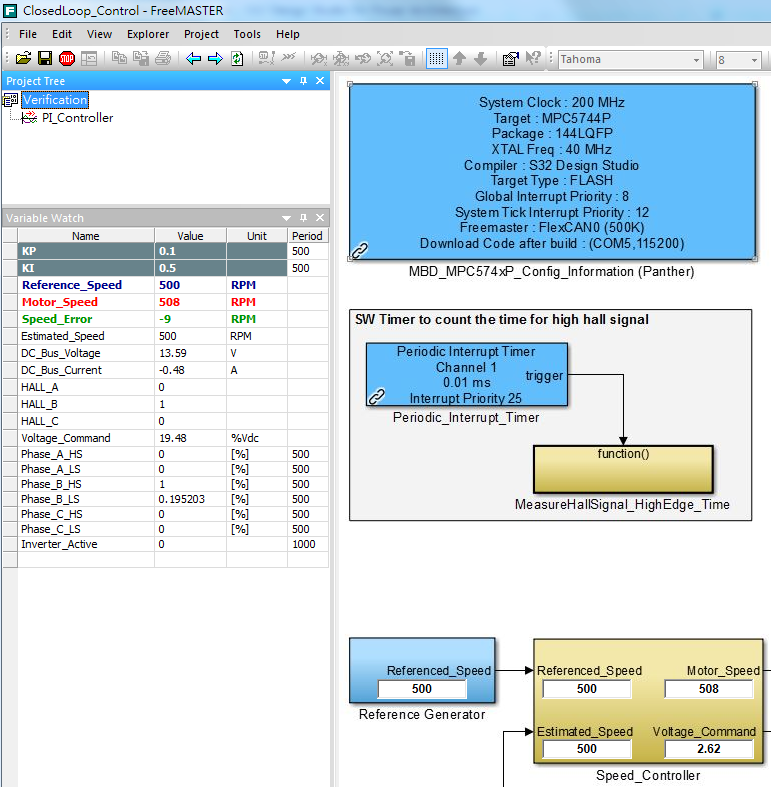Select the PI_Controller tree item
Image resolution: width=771 pixels, height=787 pixels.
pos(77,117)
